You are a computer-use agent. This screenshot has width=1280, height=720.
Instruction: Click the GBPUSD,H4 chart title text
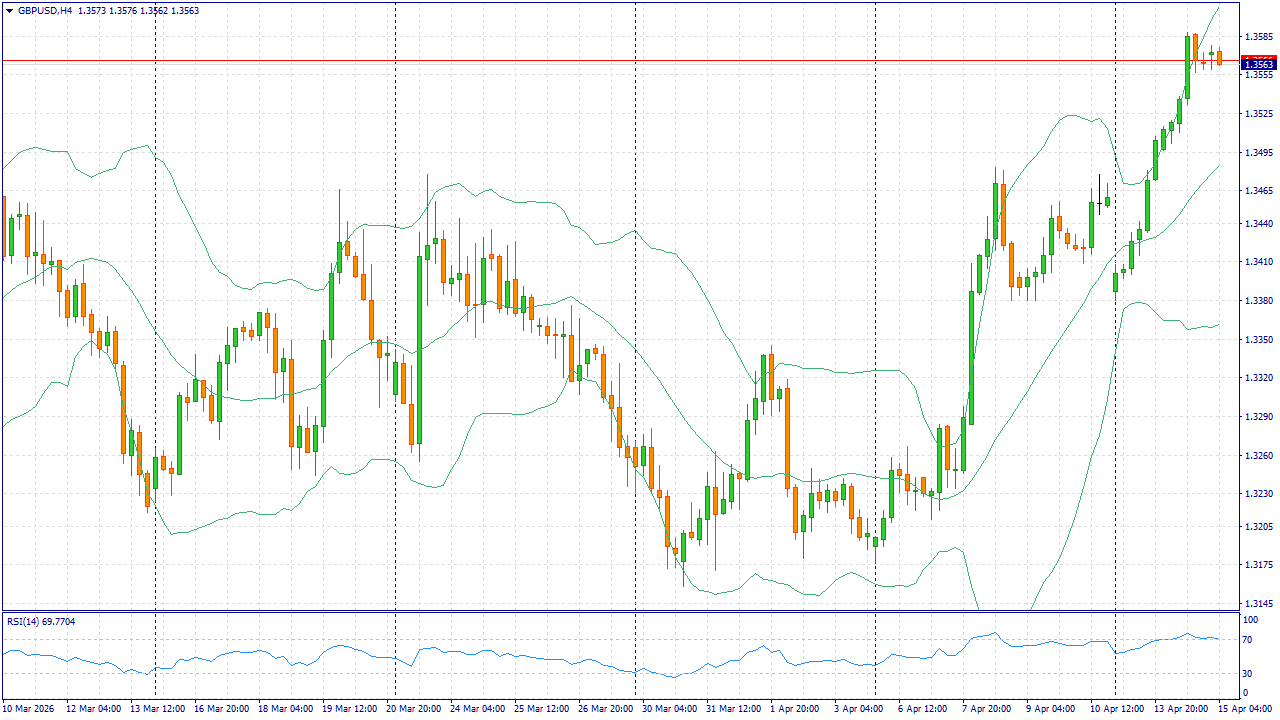click(45, 11)
